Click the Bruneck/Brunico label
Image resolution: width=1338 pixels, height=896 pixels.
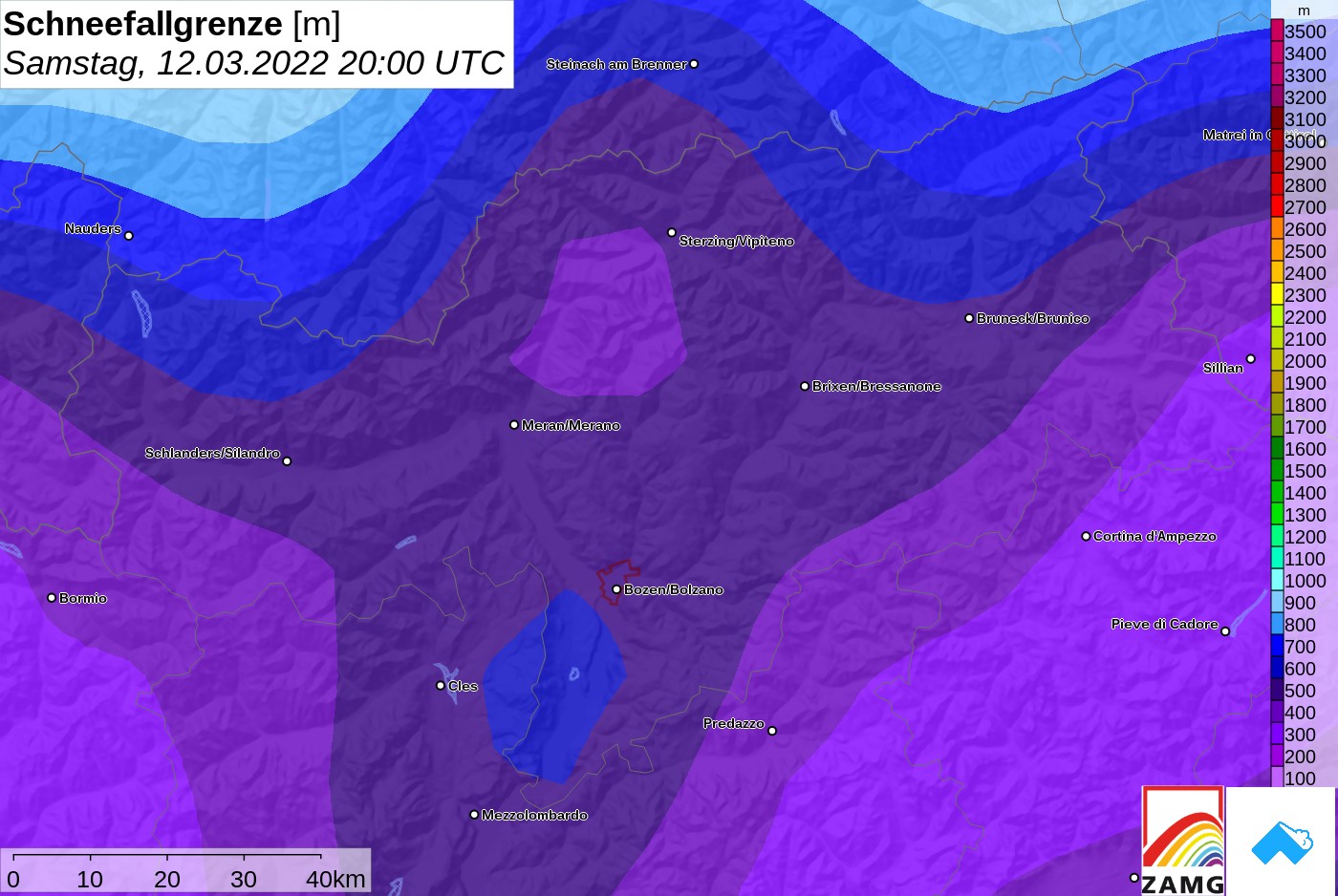[1032, 318]
